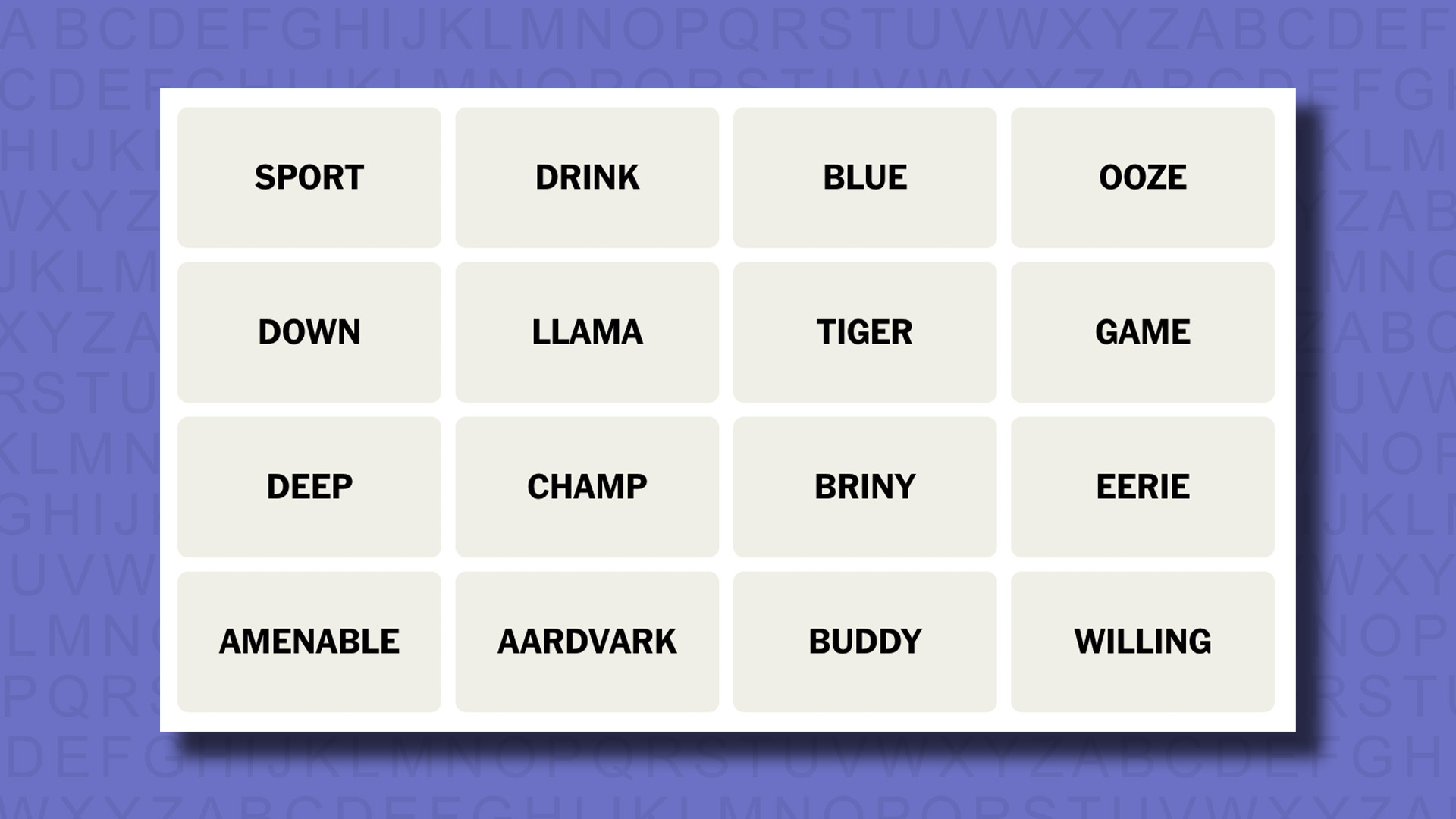Screen dimensions: 1456x819
Task: Click the DOWN word card
Action: pos(309,331)
